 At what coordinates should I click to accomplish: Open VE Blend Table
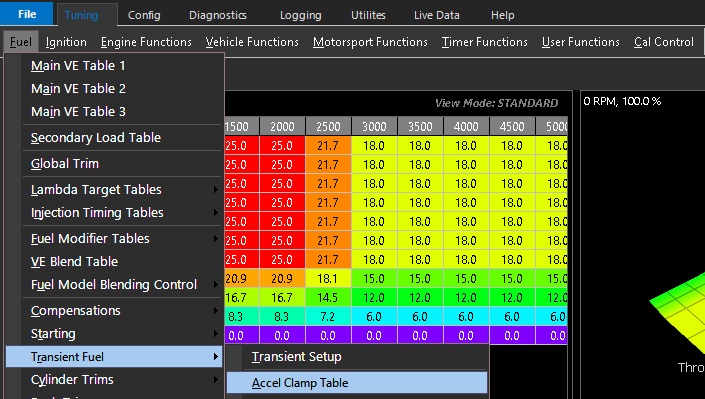114,262
